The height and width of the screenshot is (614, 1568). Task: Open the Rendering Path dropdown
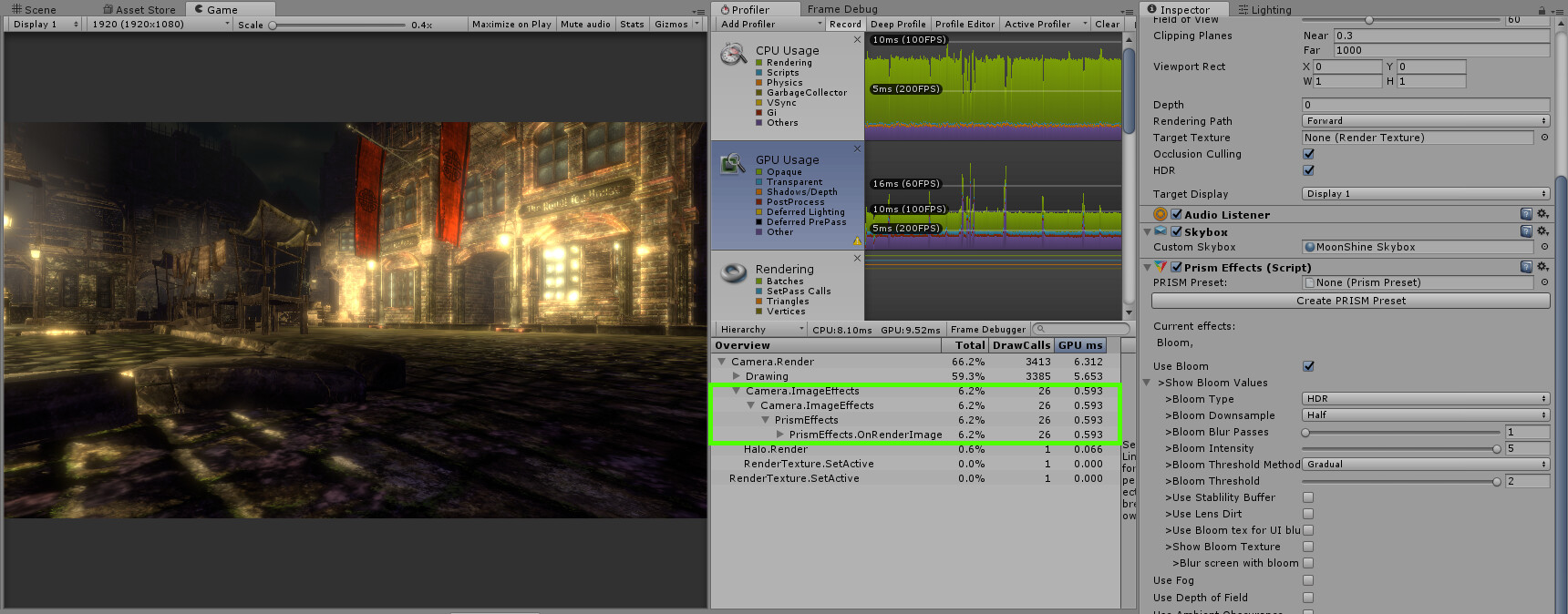pos(1426,121)
